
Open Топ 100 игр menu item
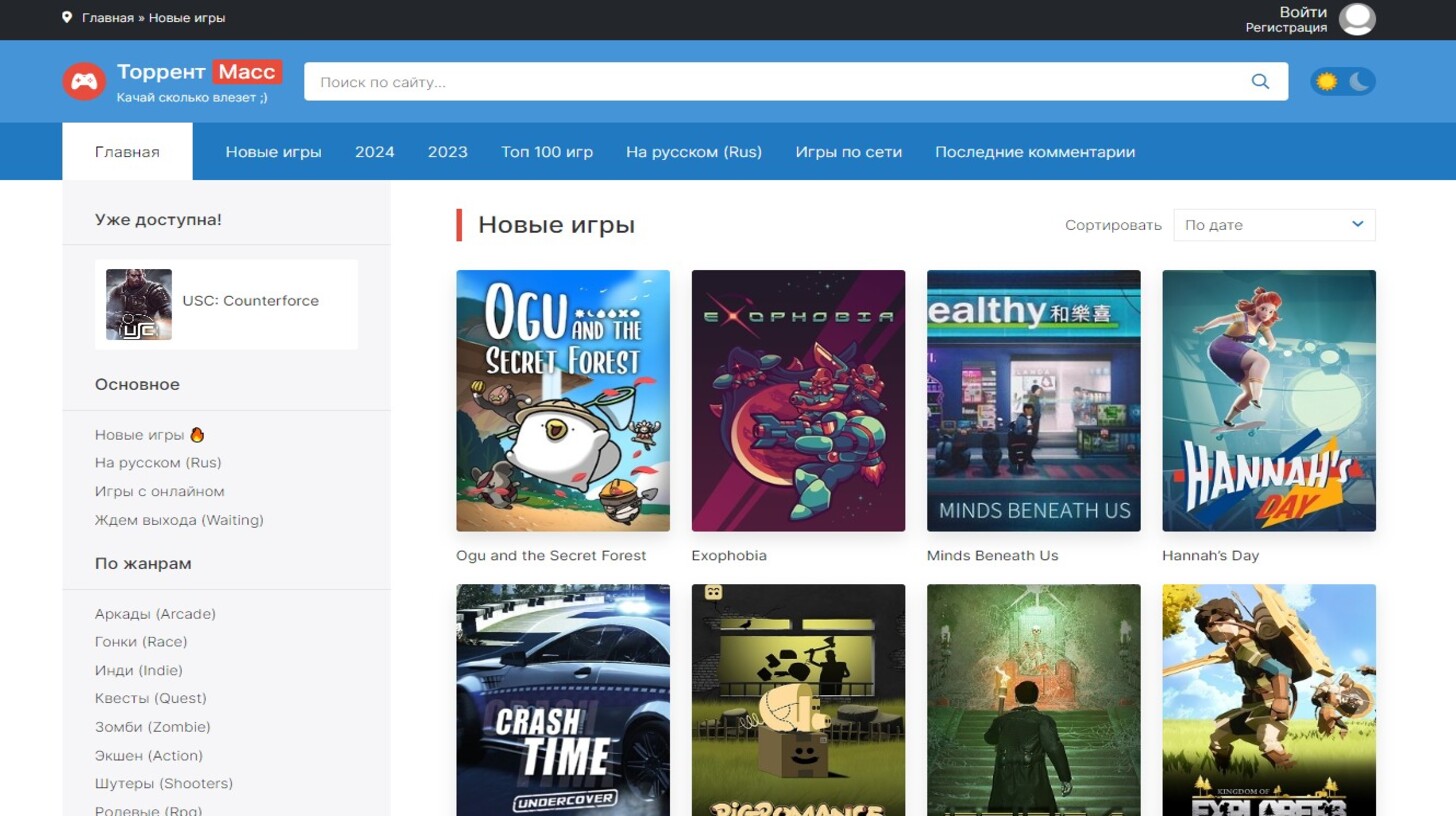[x=547, y=152]
